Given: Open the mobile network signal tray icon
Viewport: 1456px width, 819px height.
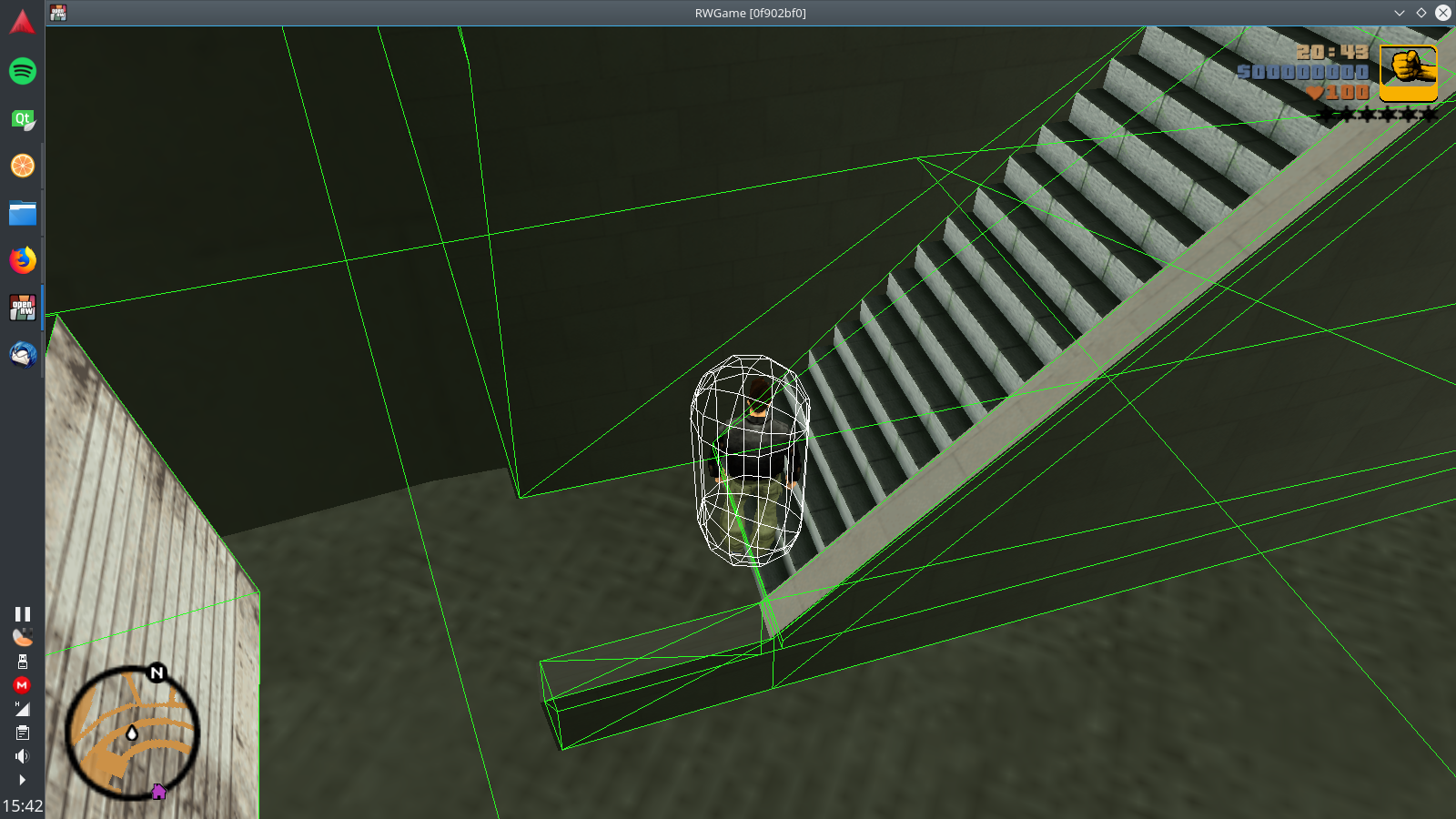Looking at the screenshot, I should (22, 709).
